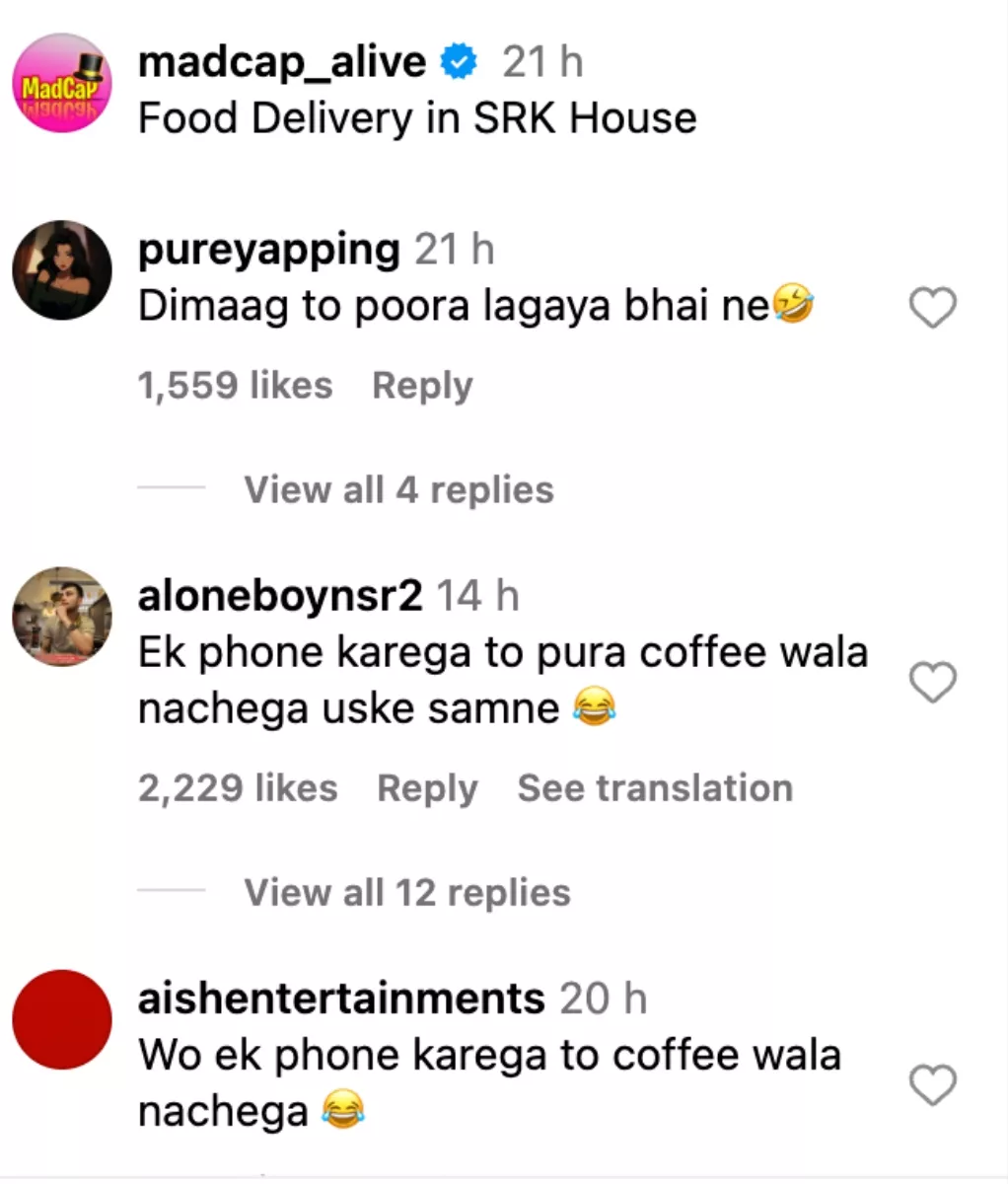The width and height of the screenshot is (1008, 1184).
Task: Reply to aloneboynsr2's comment
Action: pyautogui.click(x=427, y=788)
